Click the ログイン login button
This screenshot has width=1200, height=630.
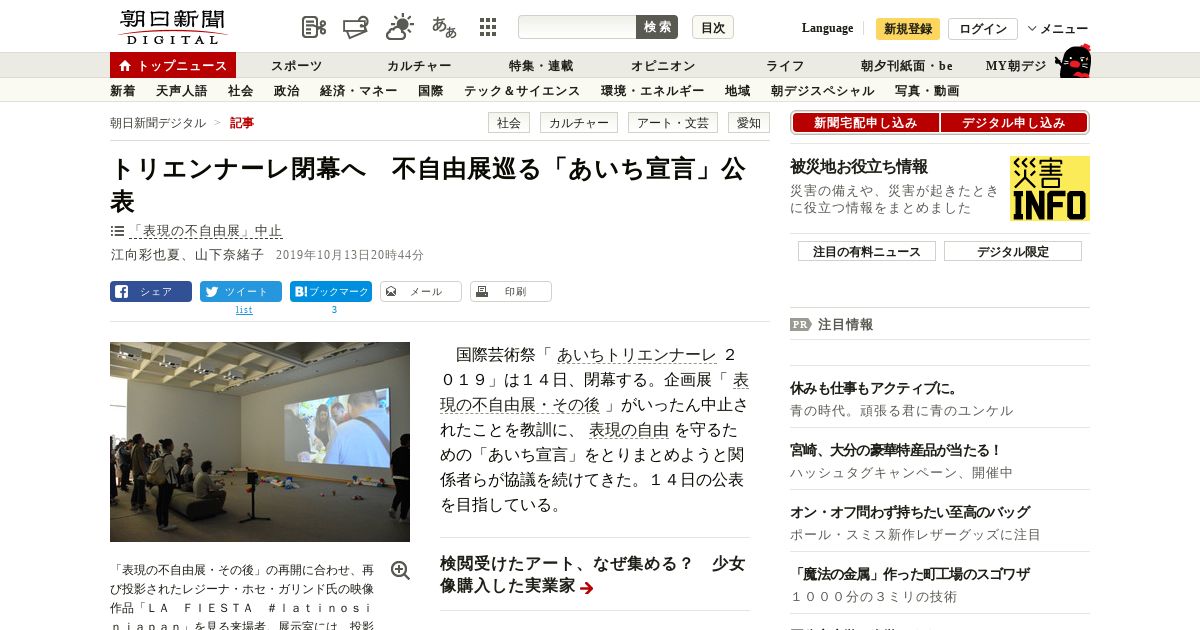point(983,29)
